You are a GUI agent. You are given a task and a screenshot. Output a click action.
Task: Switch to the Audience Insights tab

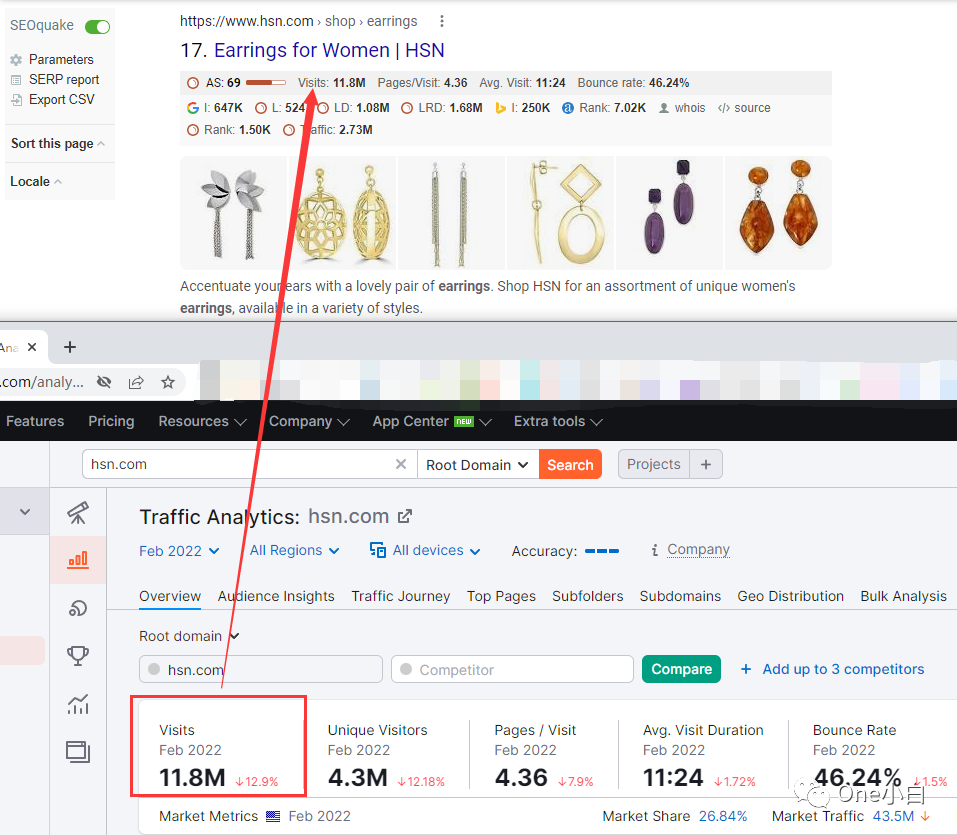pyautogui.click(x=276, y=596)
